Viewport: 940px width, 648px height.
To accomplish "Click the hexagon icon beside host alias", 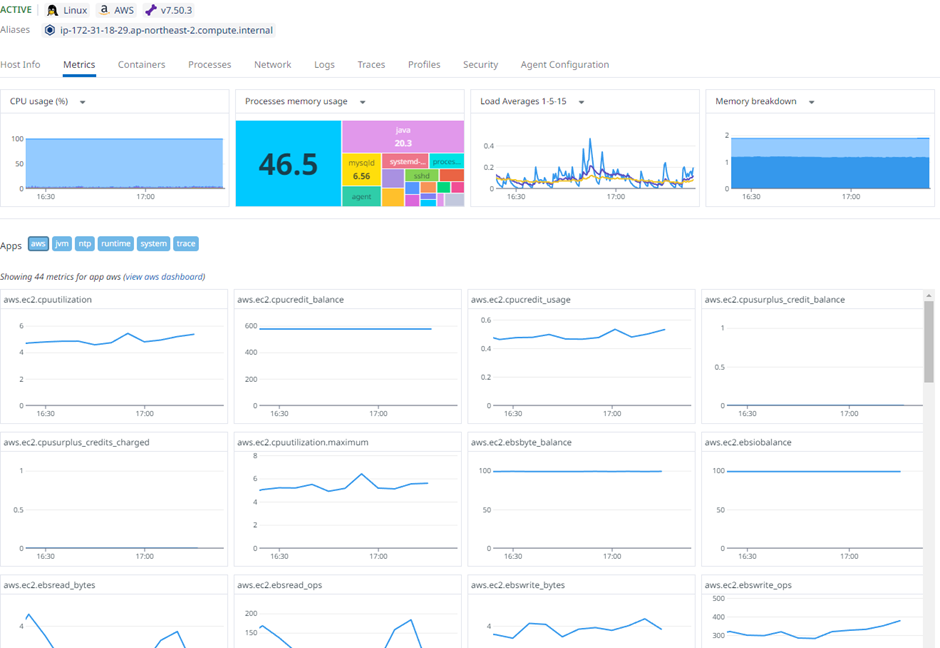I will coord(50,30).
